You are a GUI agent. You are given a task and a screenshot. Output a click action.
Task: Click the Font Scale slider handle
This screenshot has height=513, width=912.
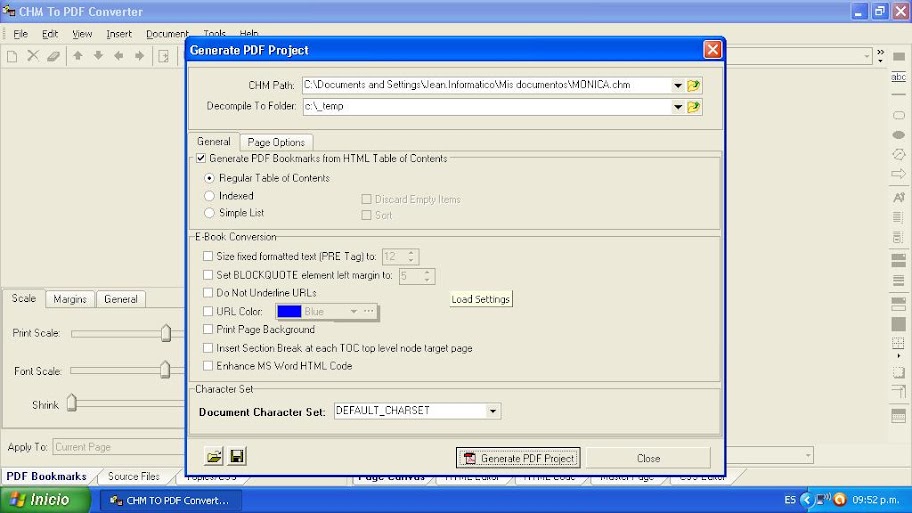tap(165, 370)
